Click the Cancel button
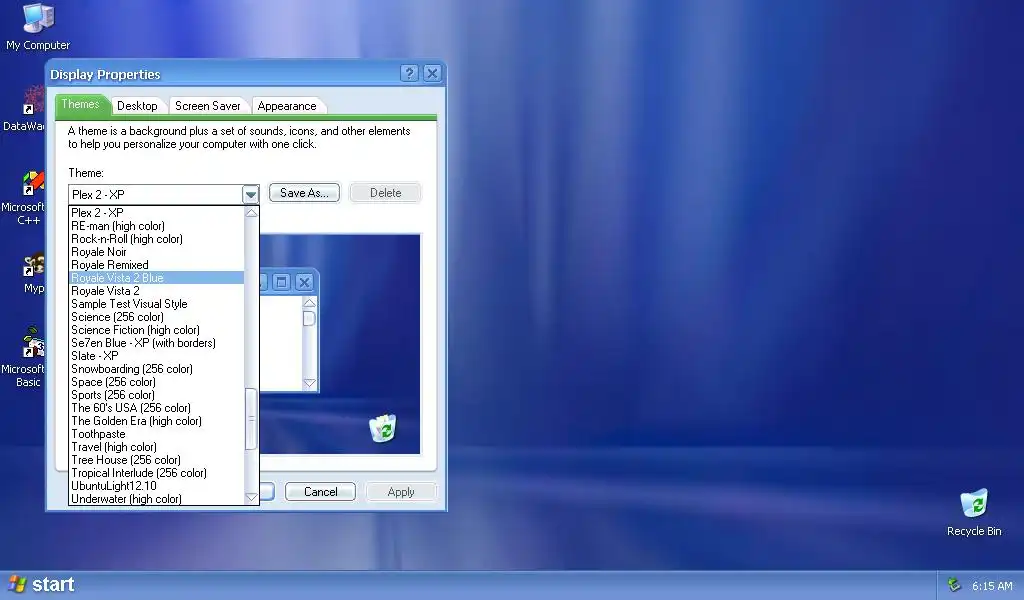This screenshot has width=1024, height=600. [321, 492]
